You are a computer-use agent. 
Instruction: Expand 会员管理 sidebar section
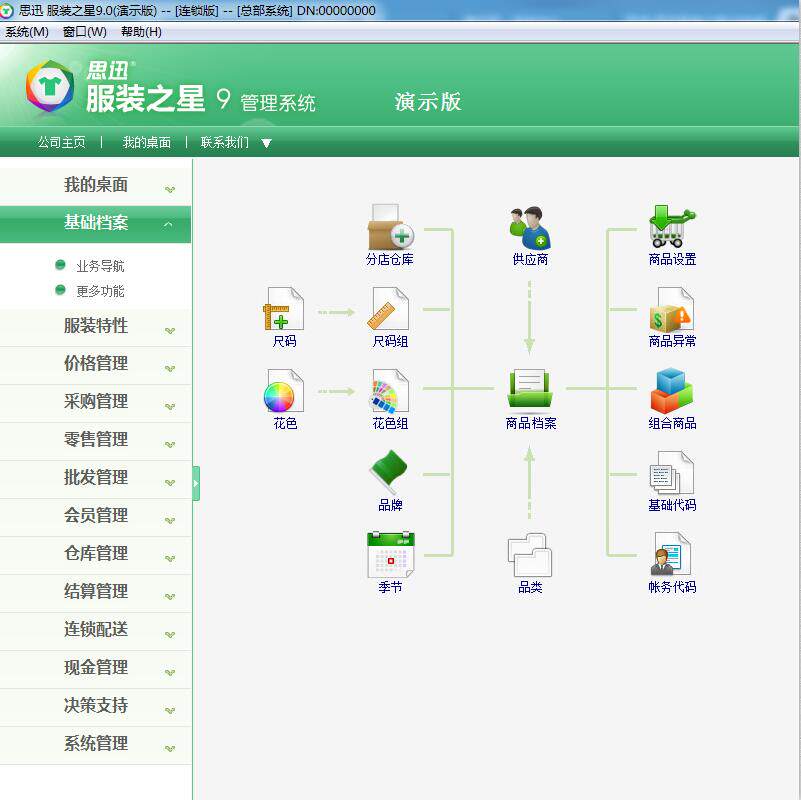pos(96,516)
